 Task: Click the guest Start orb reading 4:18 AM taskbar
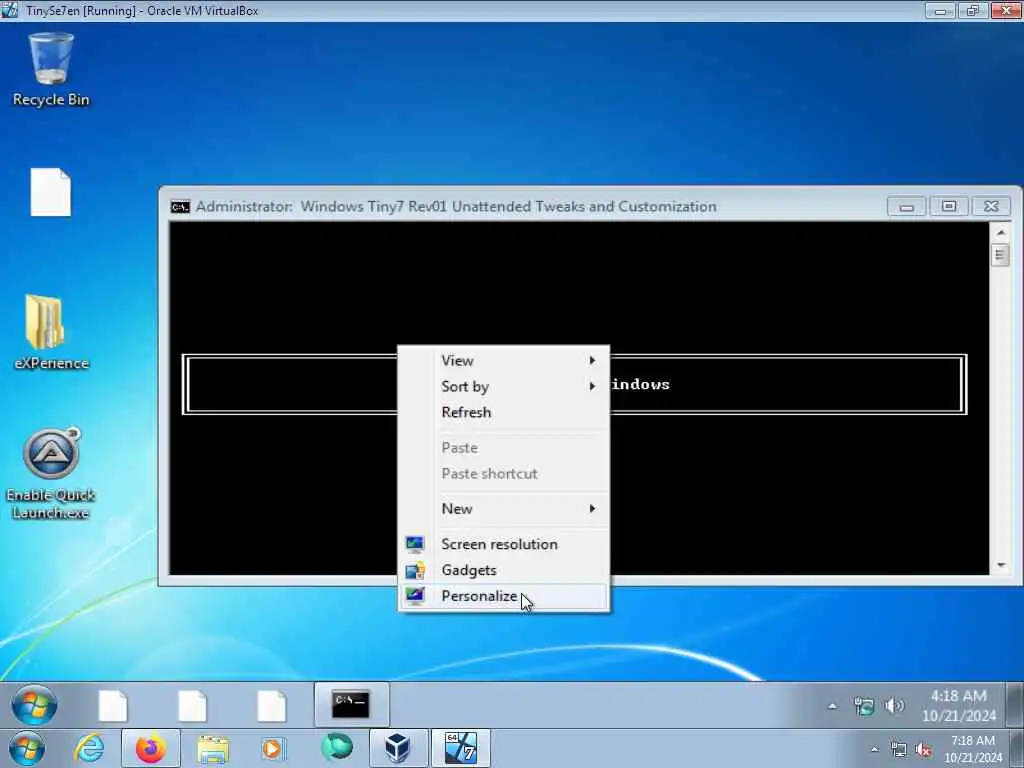click(34, 705)
